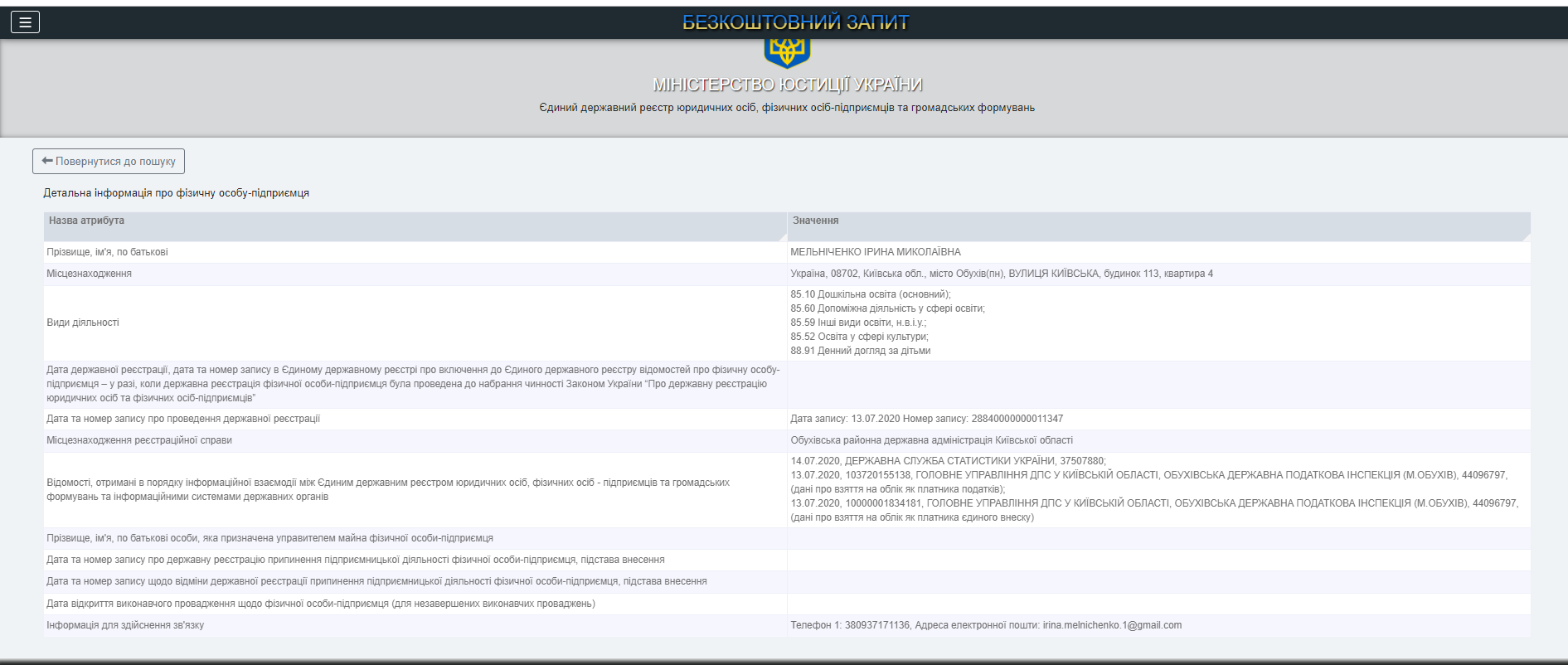Select the 'Назва атрибута' column header

pos(86,221)
